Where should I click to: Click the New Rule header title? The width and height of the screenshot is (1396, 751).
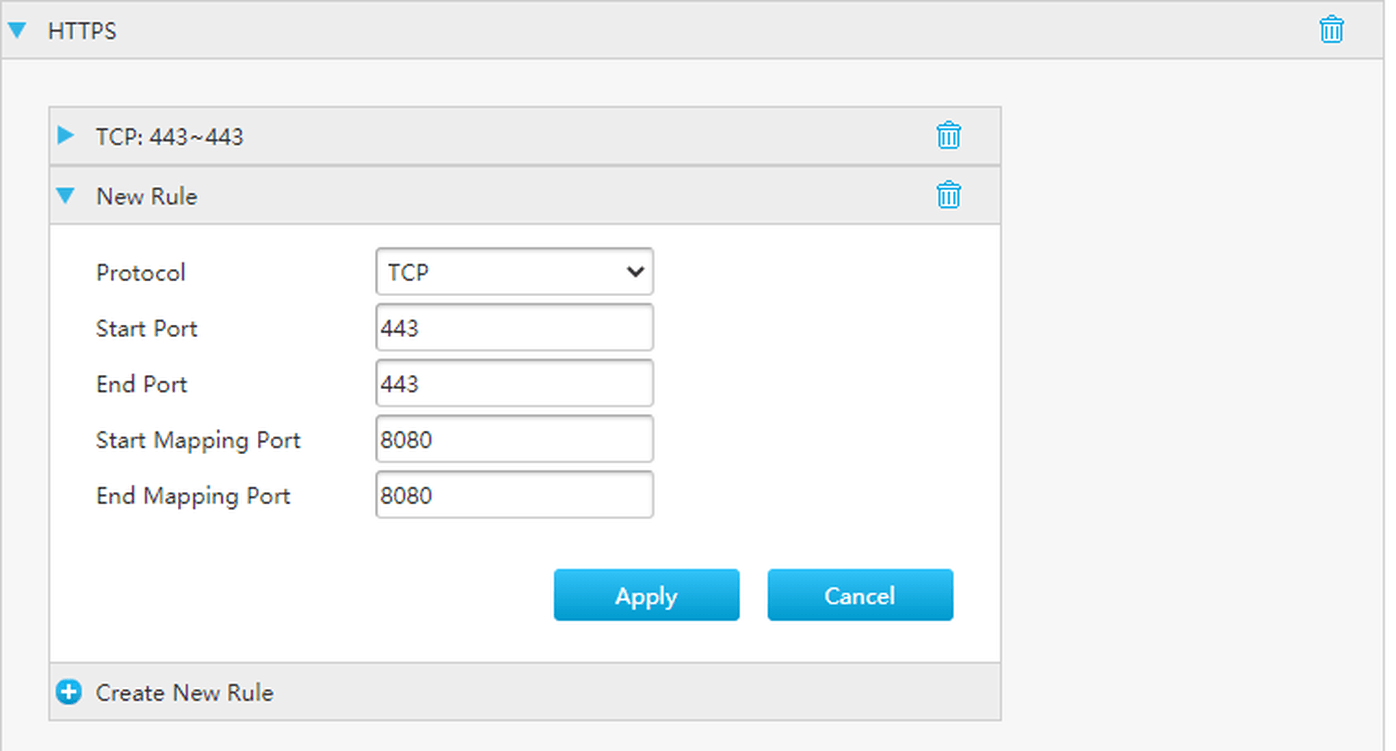pyautogui.click(x=146, y=197)
